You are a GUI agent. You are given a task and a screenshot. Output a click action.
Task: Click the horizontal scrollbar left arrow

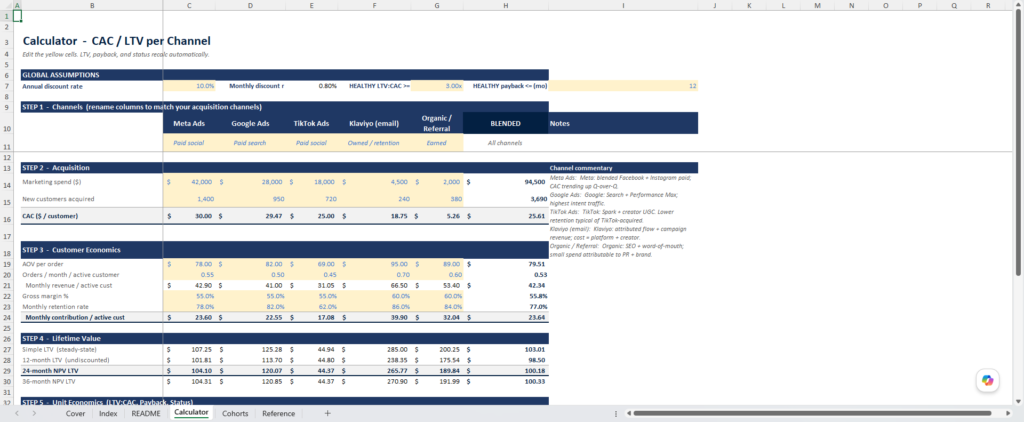[x=628, y=414]
